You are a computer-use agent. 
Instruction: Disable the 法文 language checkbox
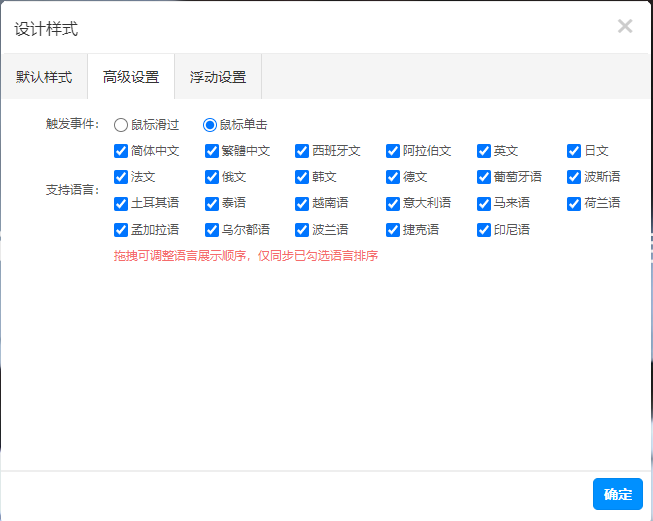tap(121, 177)
